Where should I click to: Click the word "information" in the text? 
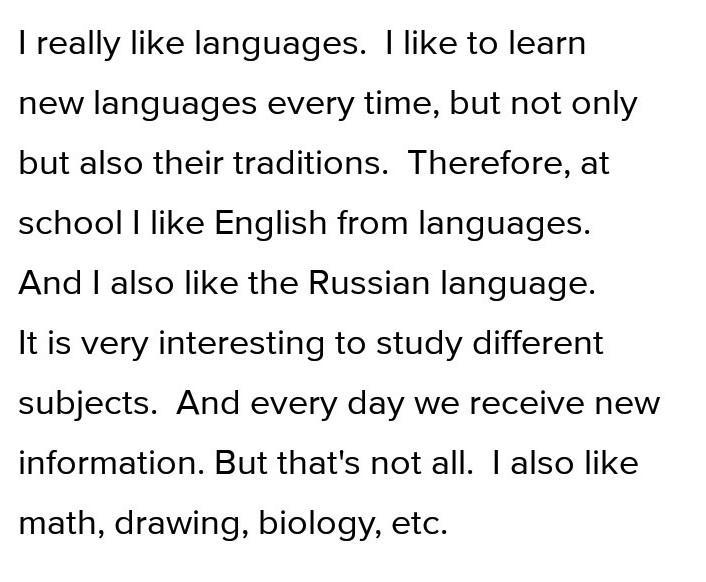111,462
